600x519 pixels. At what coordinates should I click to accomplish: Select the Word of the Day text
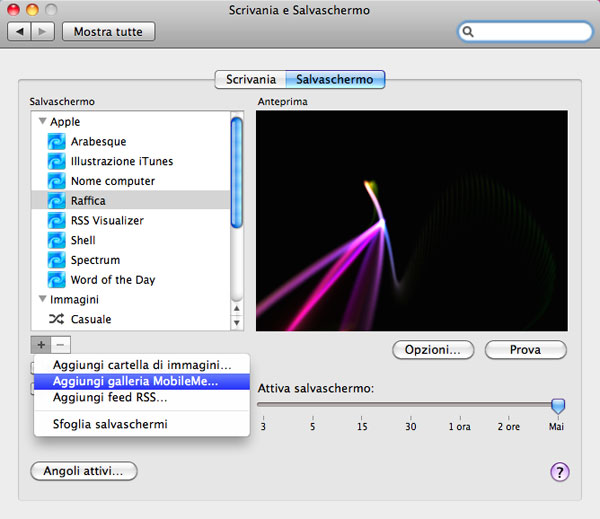113,280
